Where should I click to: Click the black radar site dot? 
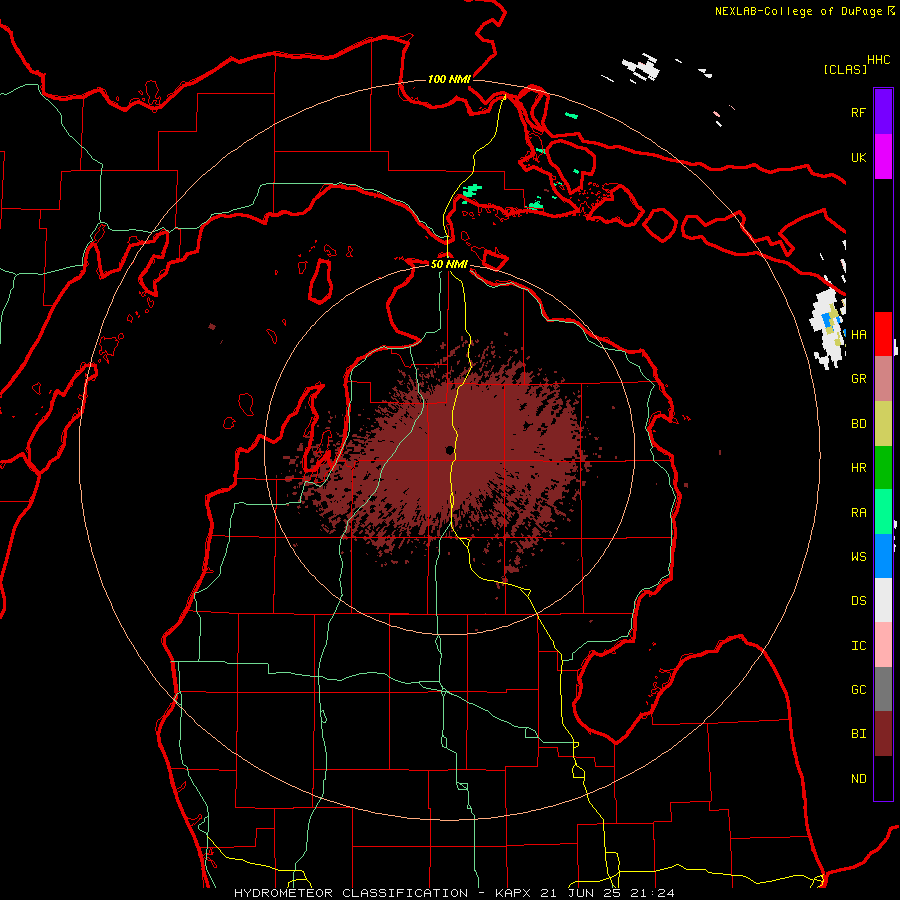click(x=449, y=451)
